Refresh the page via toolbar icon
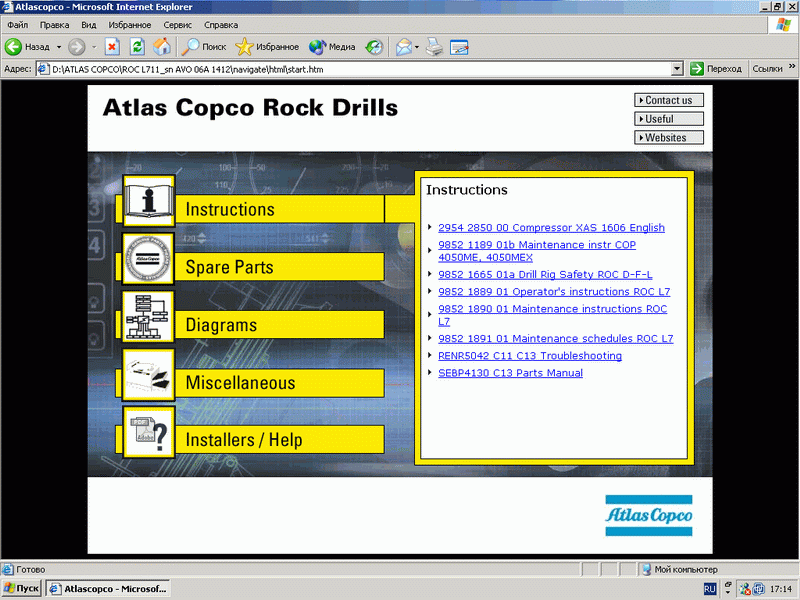Image resolution: width=800 pixels, height=600 pixels. 137,46
